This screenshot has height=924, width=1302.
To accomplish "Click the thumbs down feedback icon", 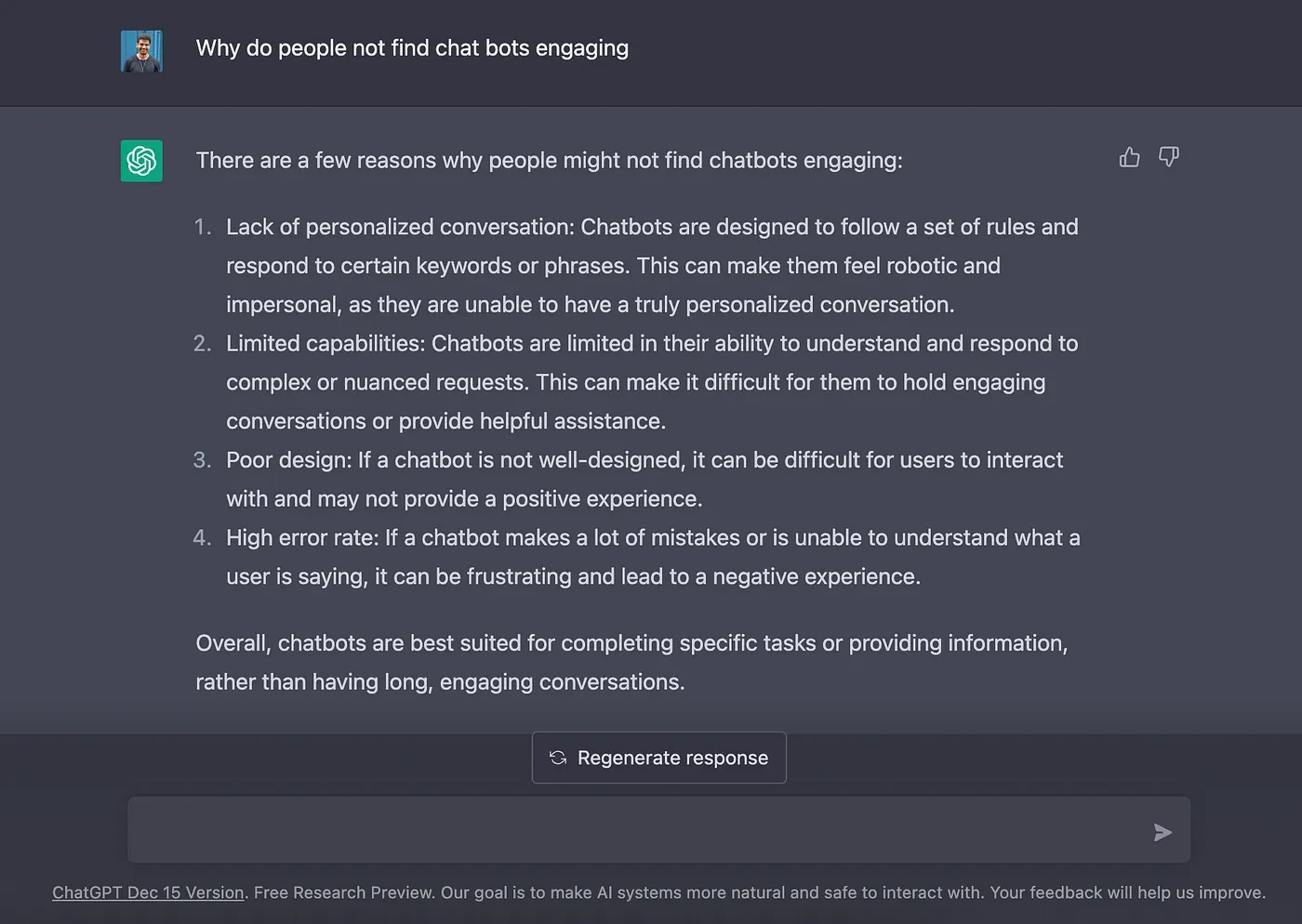I will pyautogui.click(x=1169, y=157).
